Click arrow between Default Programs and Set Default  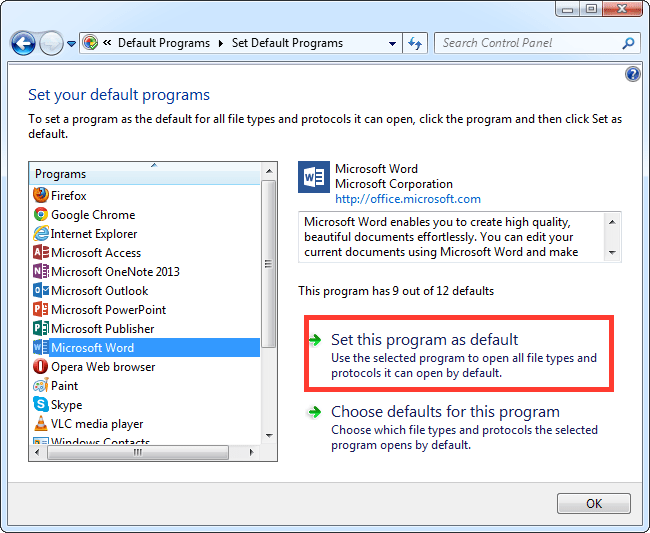coord(221,44)
